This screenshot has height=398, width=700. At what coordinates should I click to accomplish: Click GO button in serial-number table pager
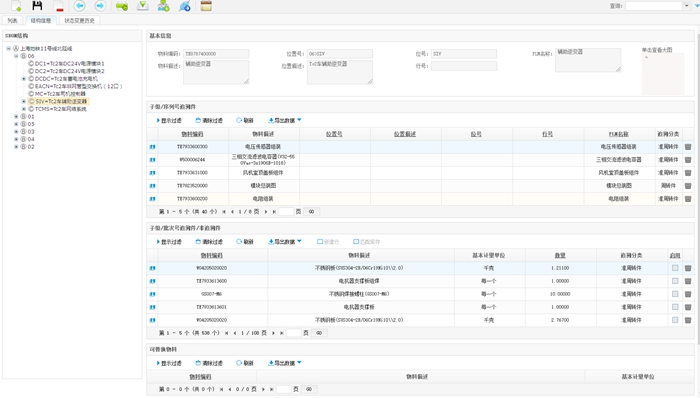pos(312,211)
